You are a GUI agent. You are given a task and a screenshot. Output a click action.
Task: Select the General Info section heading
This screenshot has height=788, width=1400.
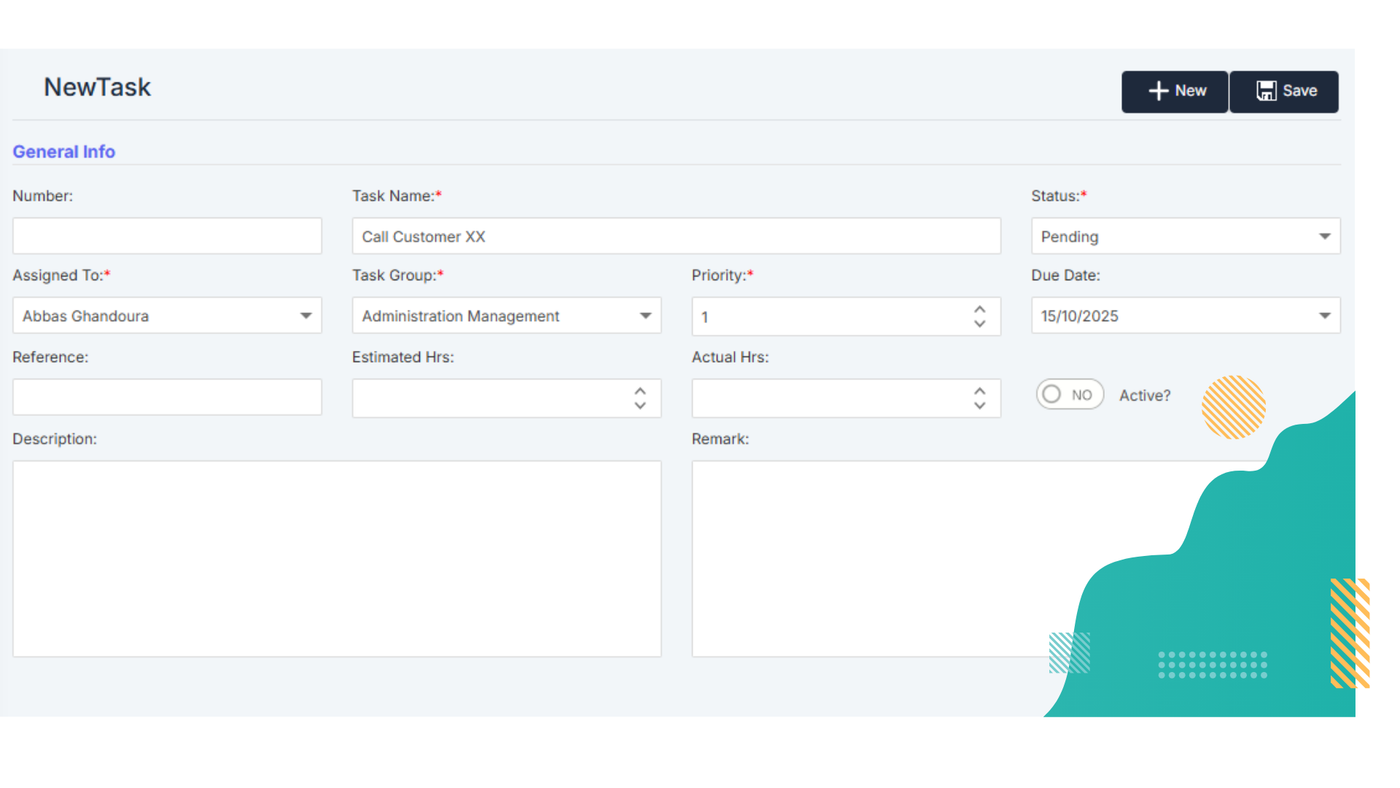(x=64, y=152)
